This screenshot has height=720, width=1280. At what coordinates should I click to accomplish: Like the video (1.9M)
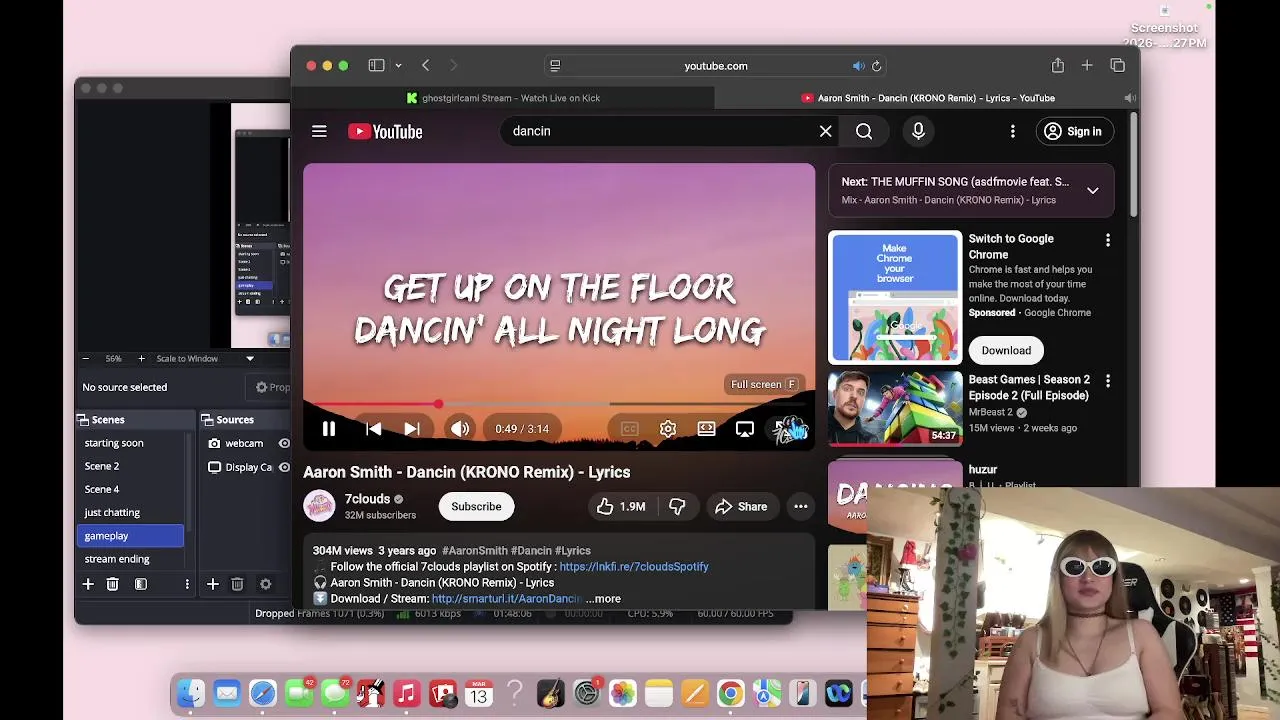621,506
